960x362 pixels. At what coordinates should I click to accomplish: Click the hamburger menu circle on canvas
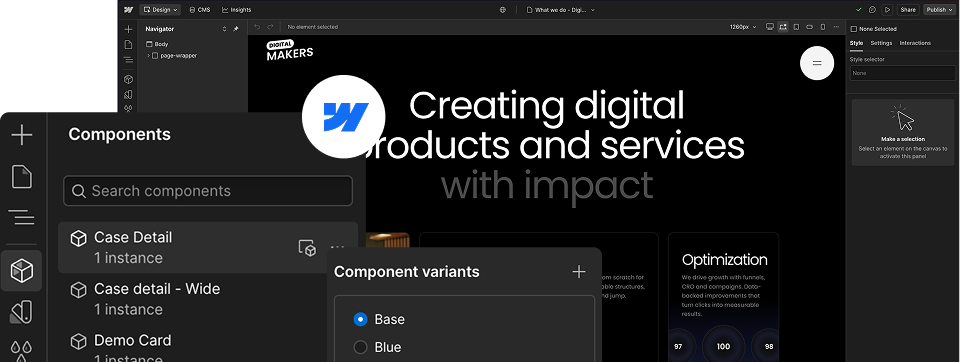click(x=817, y=62)
